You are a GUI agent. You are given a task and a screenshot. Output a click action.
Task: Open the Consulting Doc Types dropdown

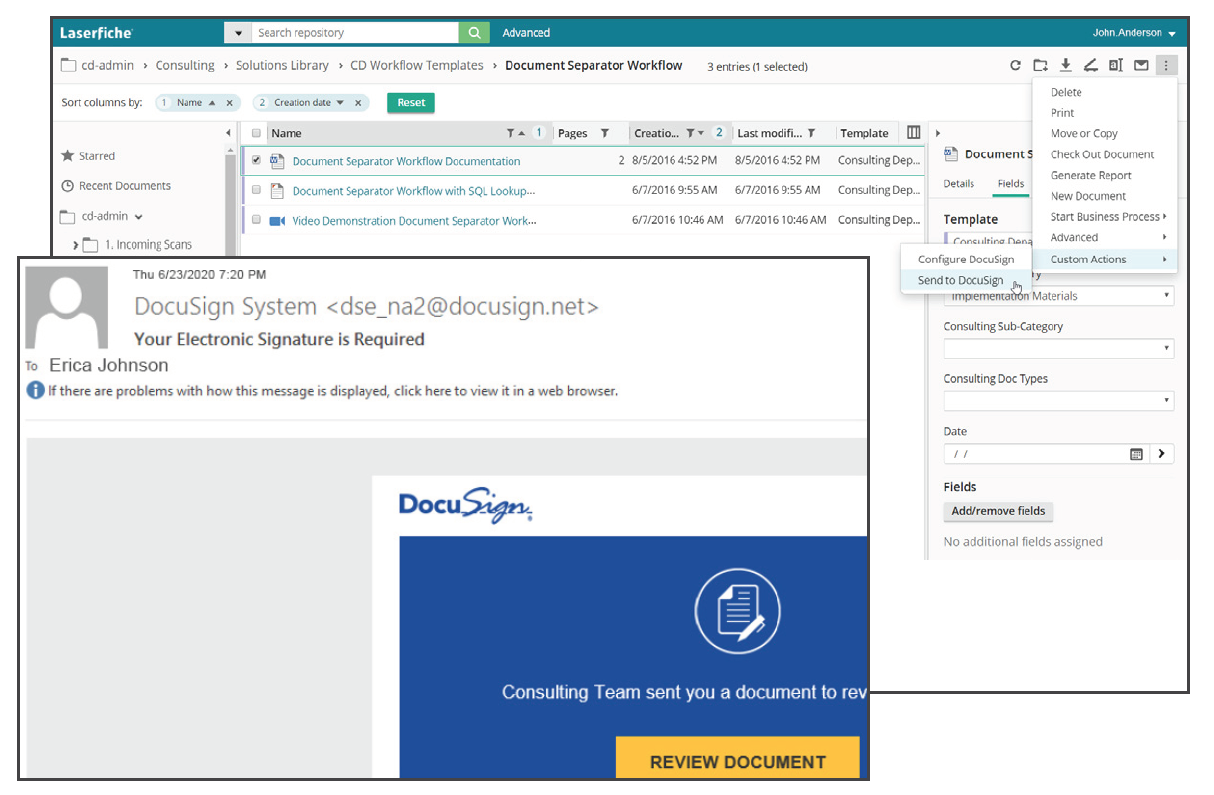pos(1059,400)
